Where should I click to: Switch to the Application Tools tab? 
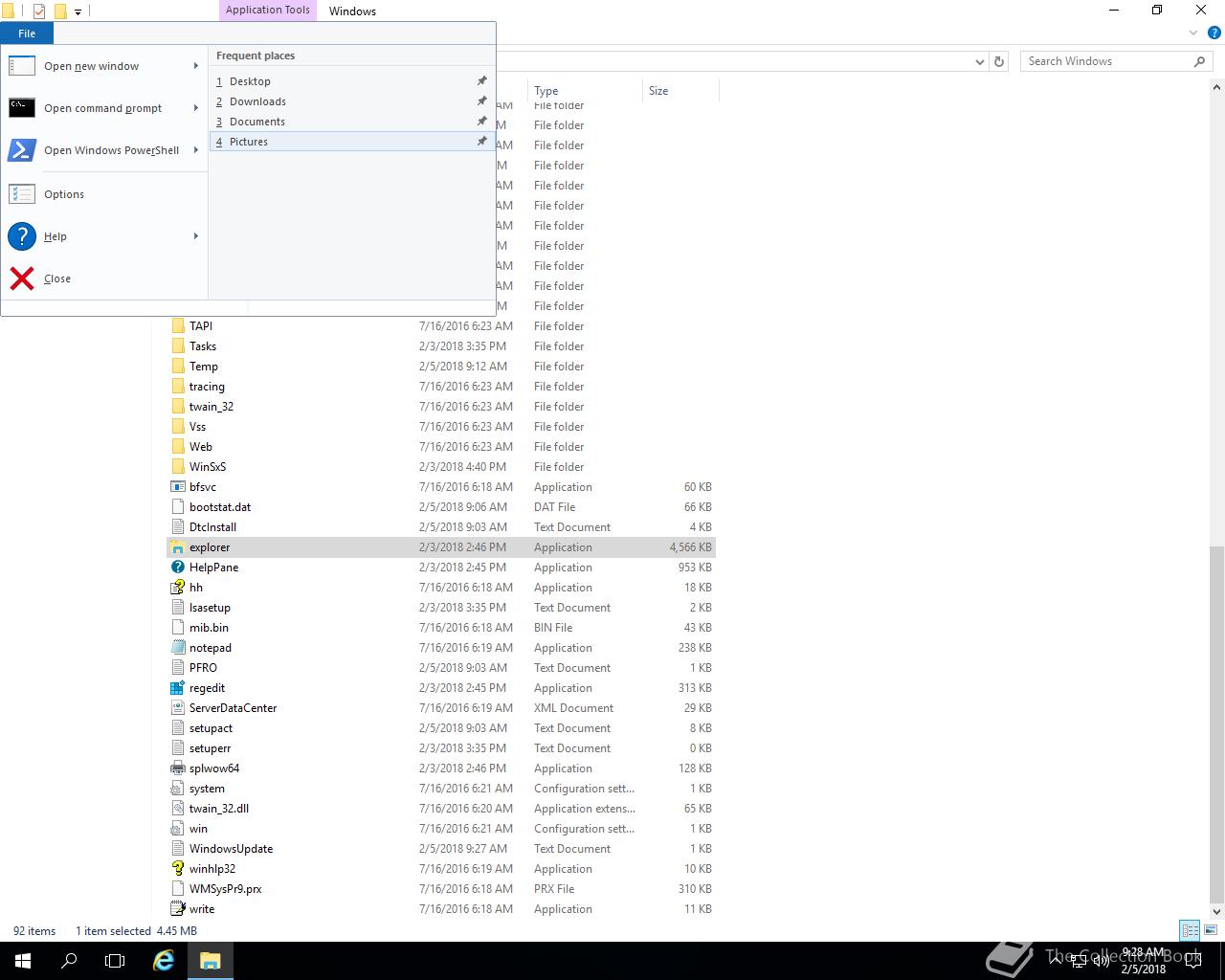point(268,10)
